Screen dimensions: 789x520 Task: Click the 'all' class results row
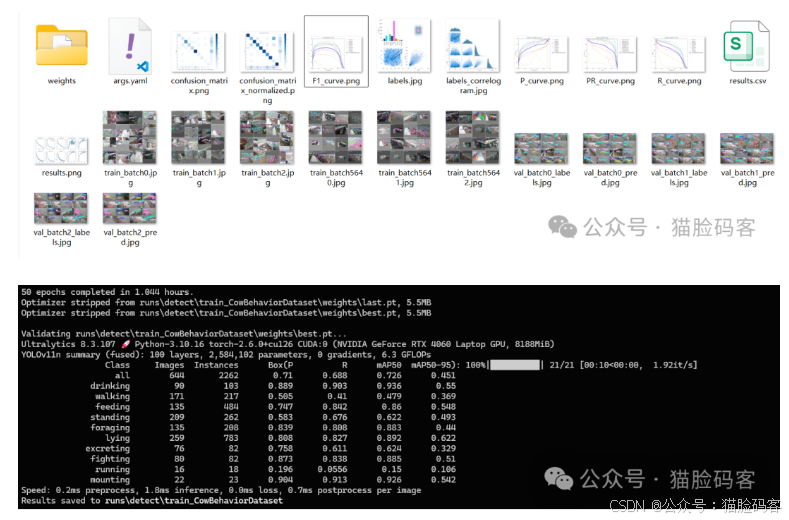pyautogui.click(x=285, y=376)
